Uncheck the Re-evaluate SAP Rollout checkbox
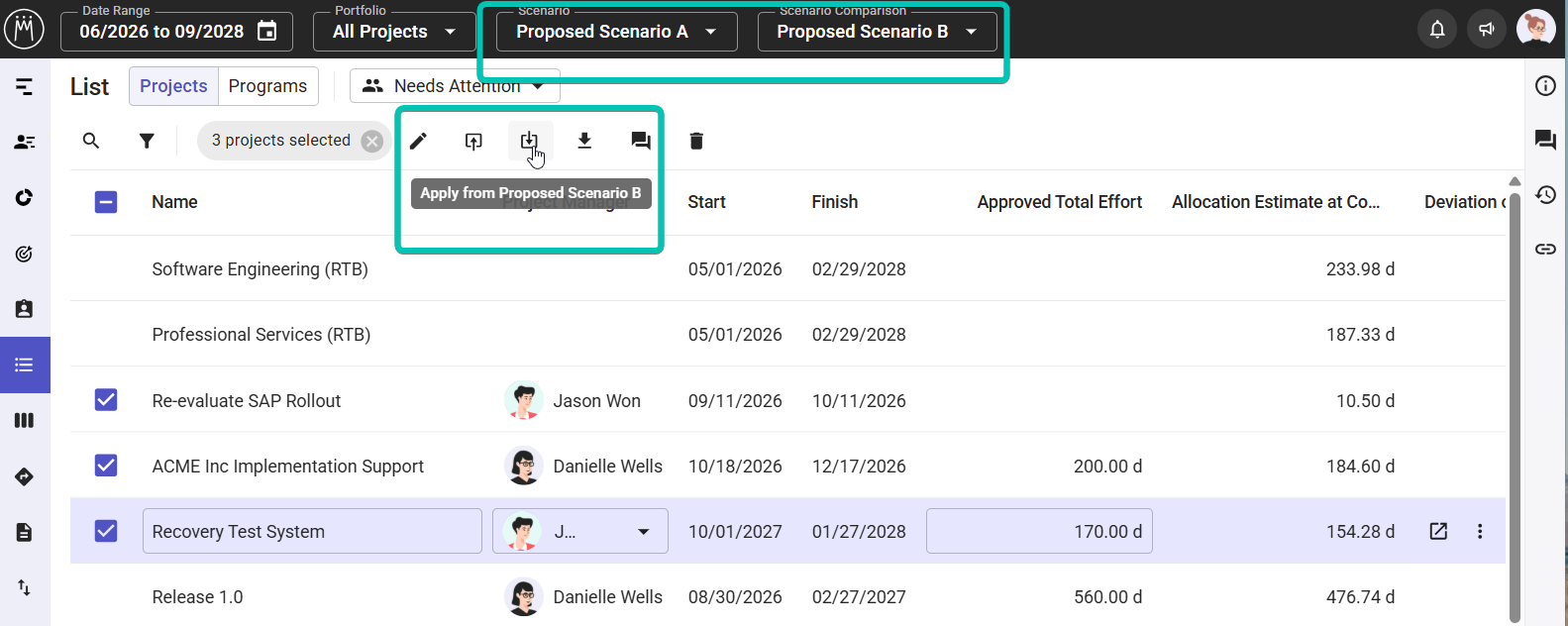1568x626 pixels. [x=106, y=400]
